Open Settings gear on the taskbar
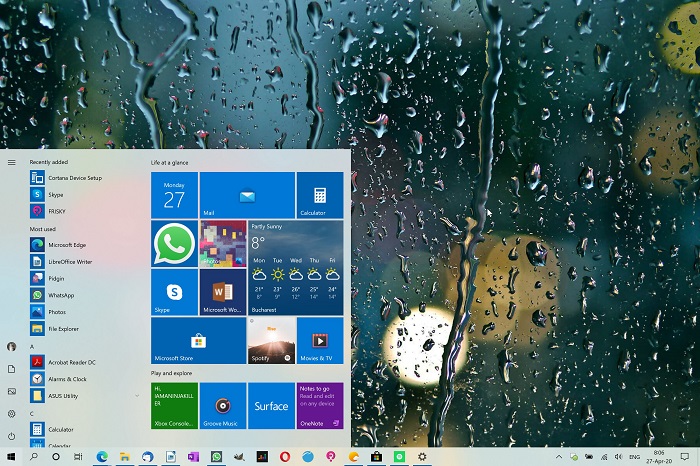The image size is (700, 466). click(422, 457)
